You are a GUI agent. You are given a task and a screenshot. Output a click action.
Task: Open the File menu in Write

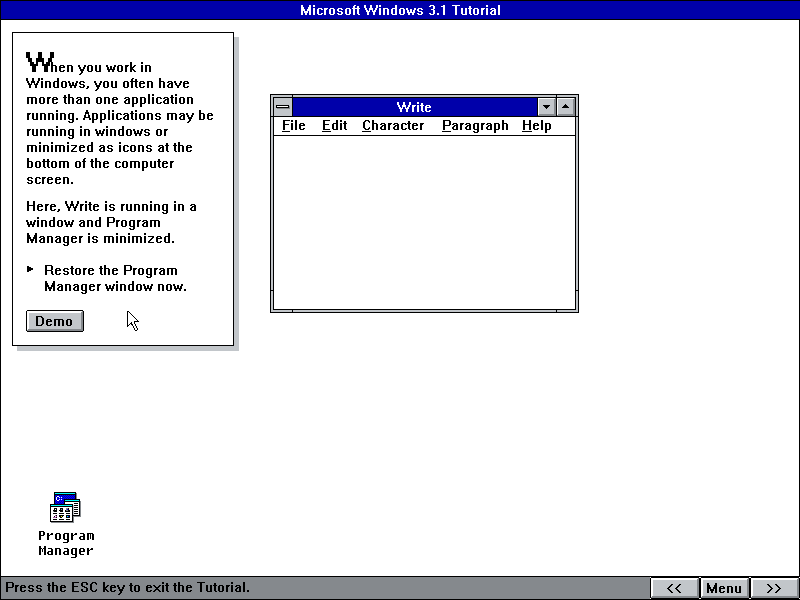tap(293, 126)
